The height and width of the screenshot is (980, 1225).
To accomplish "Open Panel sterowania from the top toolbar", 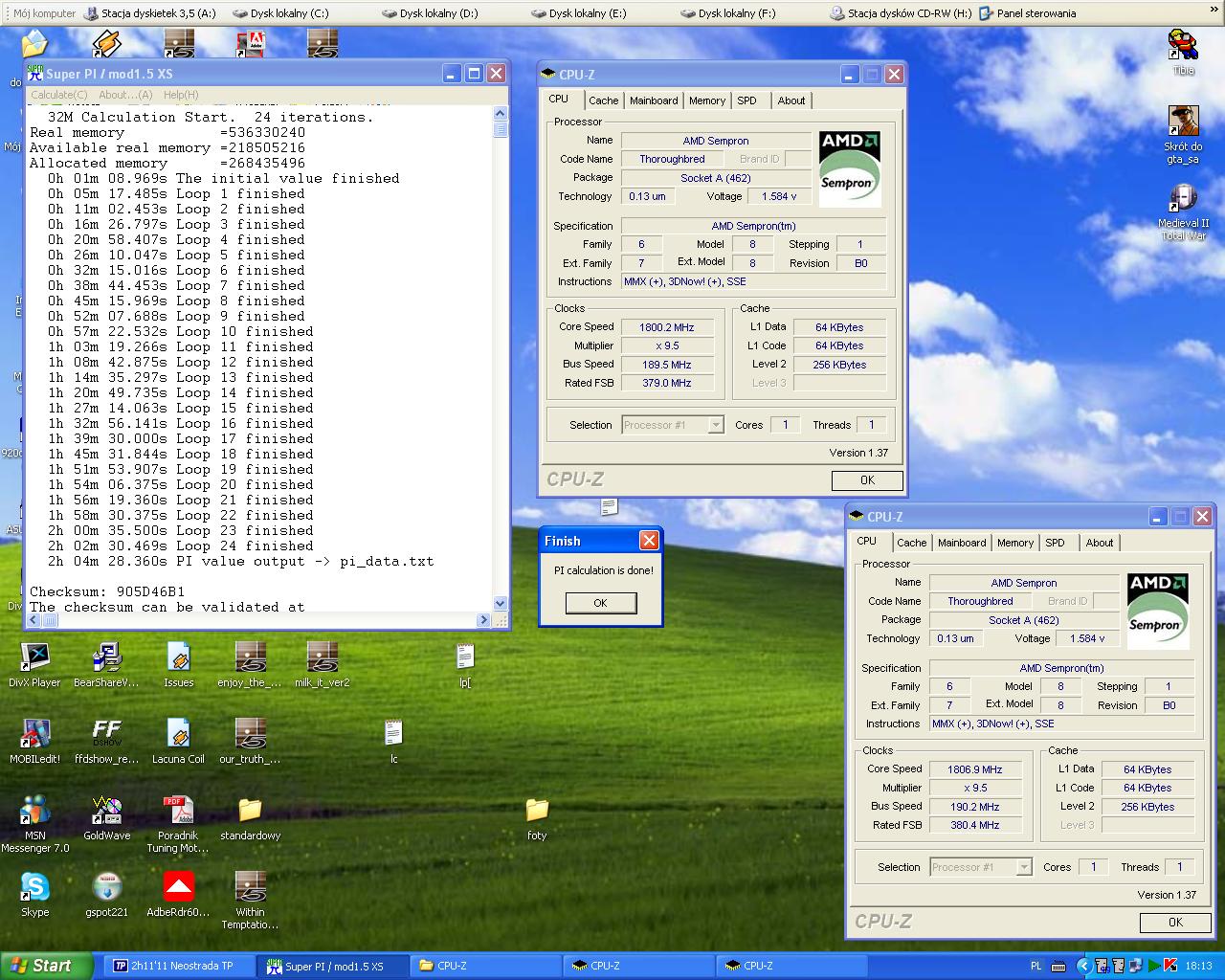I will pos(1028,13).
